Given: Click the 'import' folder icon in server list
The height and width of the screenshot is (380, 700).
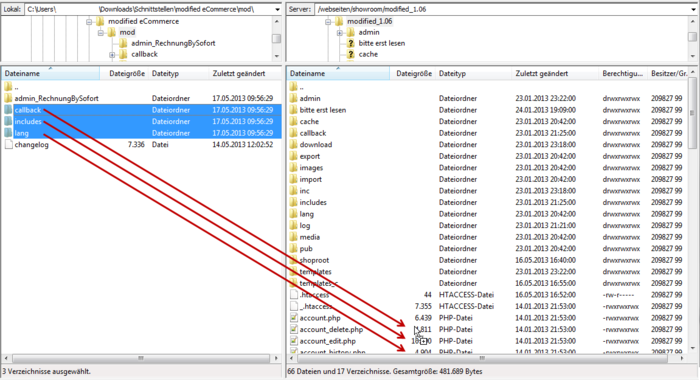Looking at the screenshot, I should pyautogui.click(x=293, y=180).
